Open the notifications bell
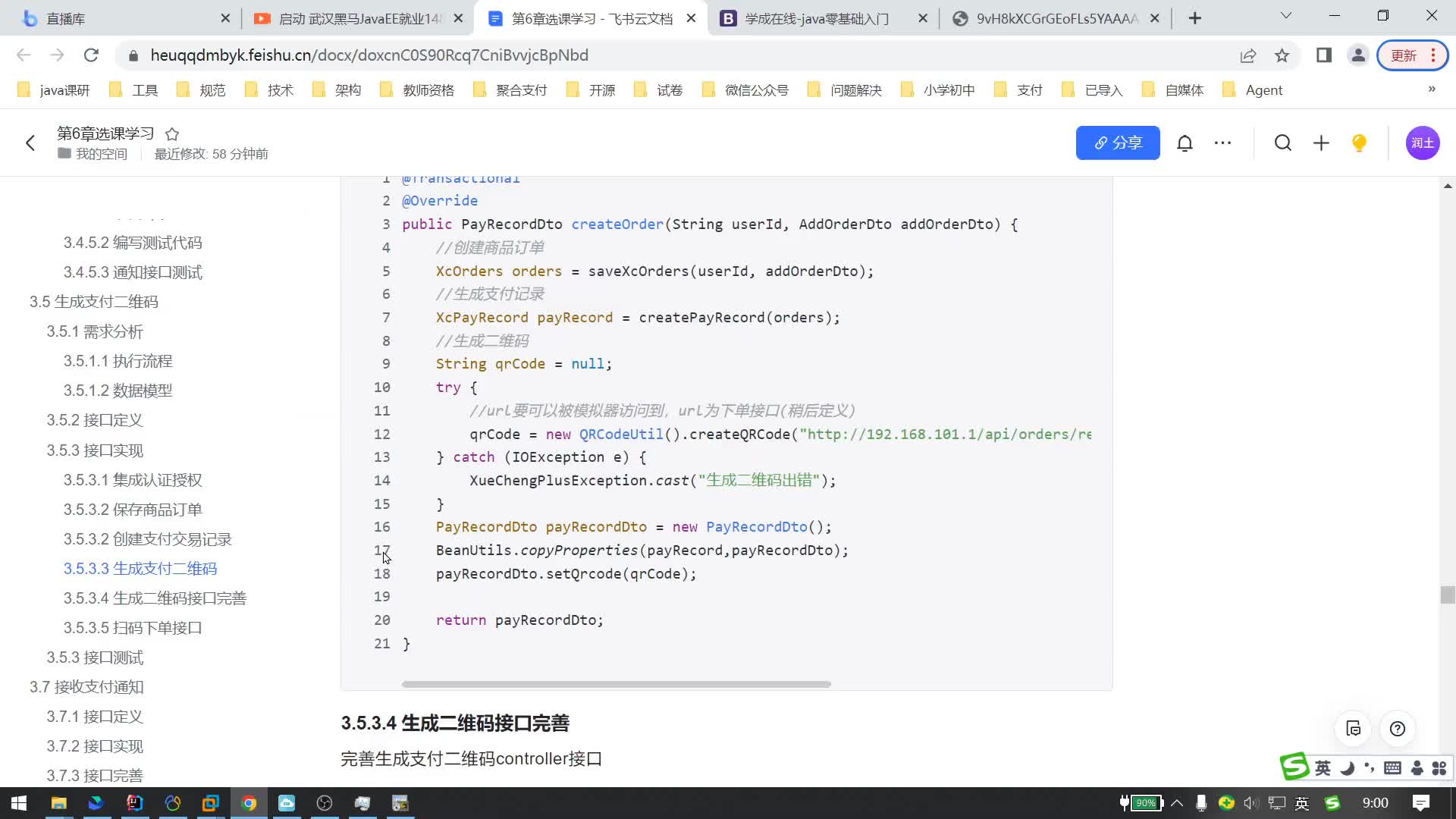 [1185, 143]
